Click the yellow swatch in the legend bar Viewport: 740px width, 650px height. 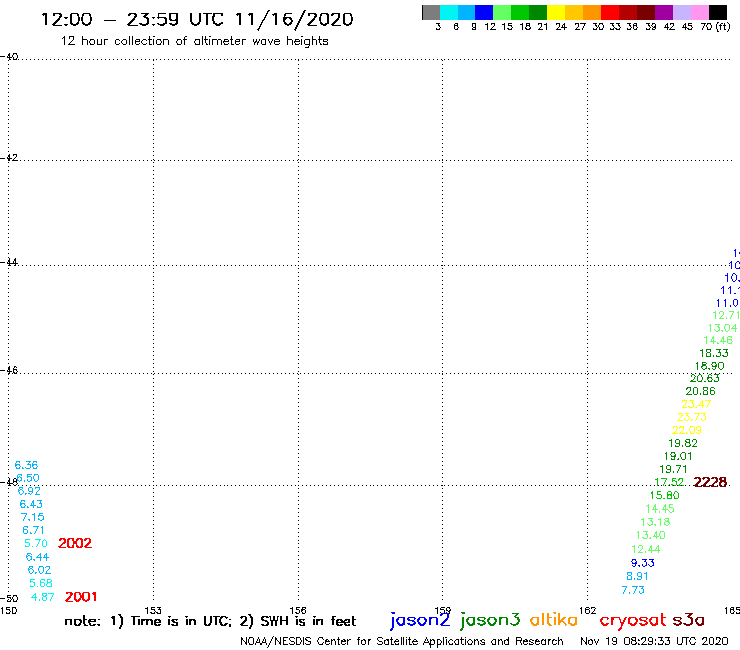(x=555, y=12)
